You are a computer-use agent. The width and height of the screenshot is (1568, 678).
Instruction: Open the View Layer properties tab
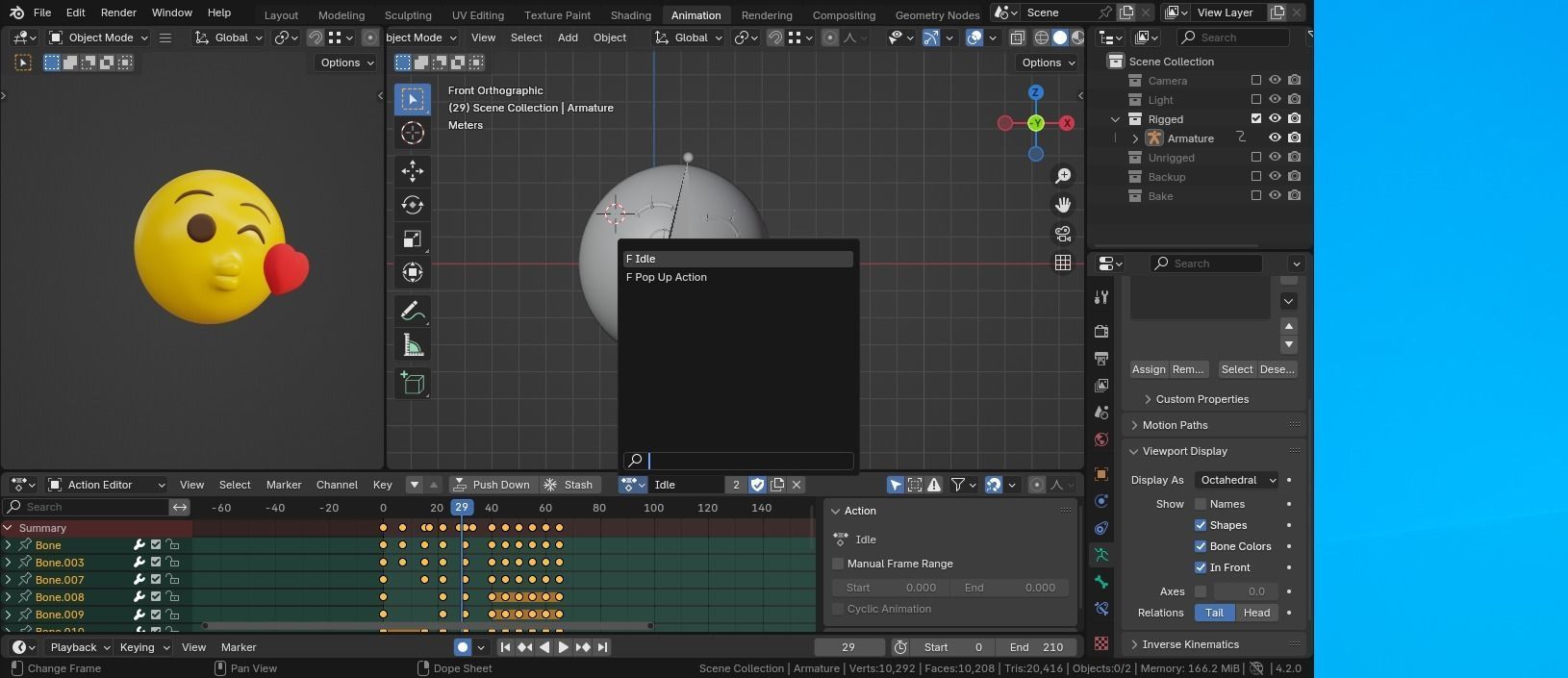(1101, 385)
